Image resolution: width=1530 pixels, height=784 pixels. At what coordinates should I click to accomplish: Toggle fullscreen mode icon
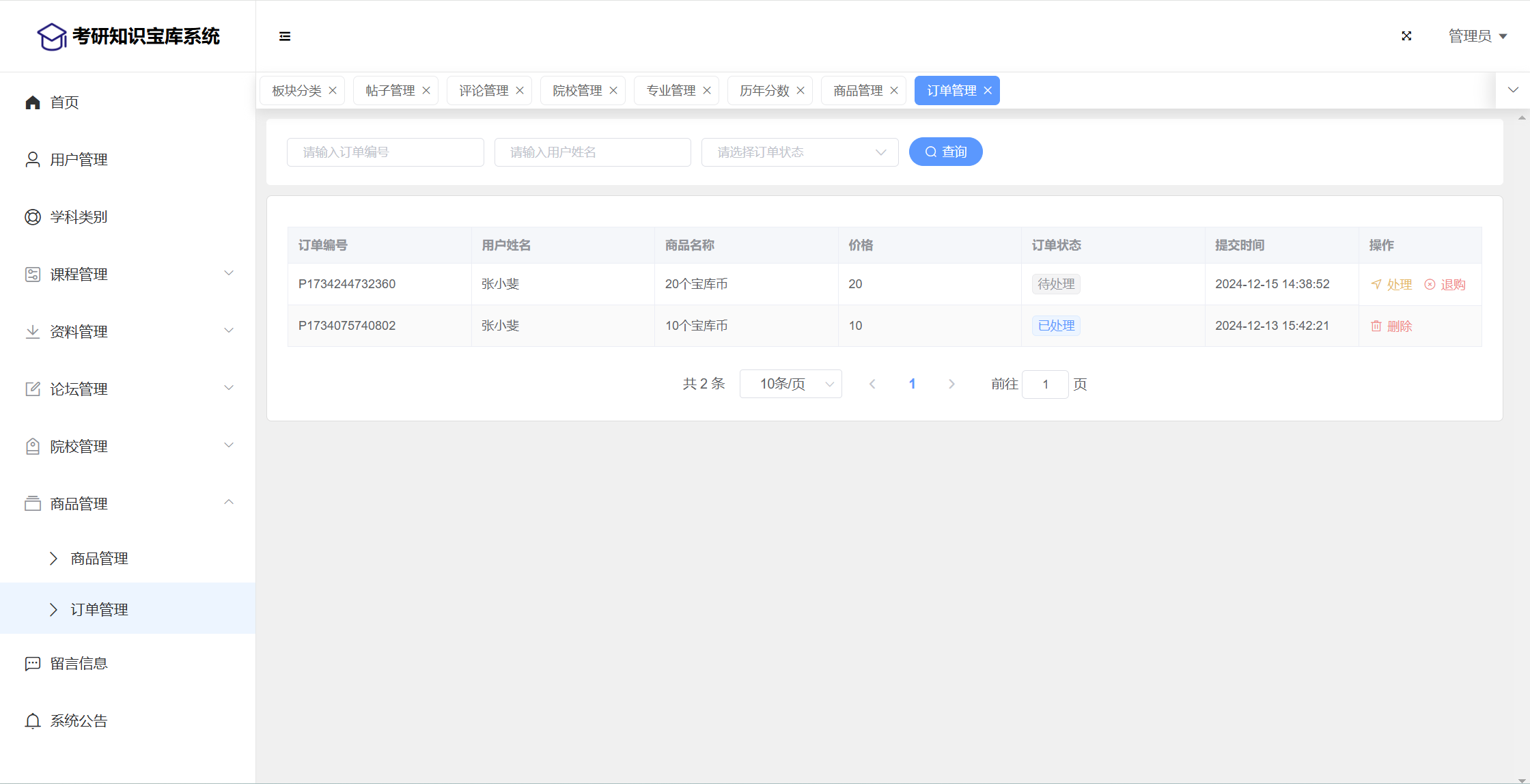pyautogui.click(x=1406, y=36)
